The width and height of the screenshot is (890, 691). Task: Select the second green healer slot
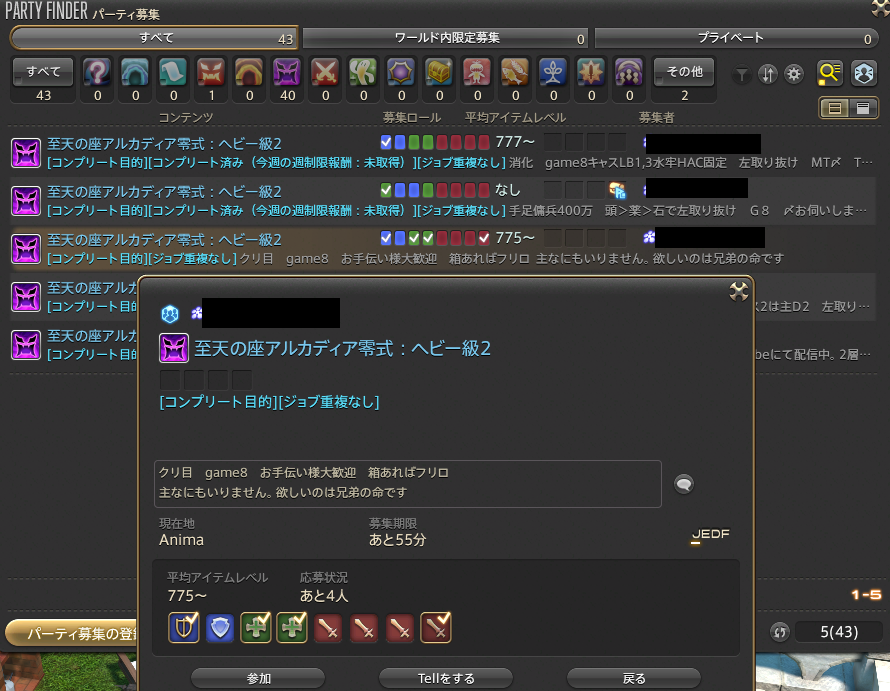pos(292,628)
